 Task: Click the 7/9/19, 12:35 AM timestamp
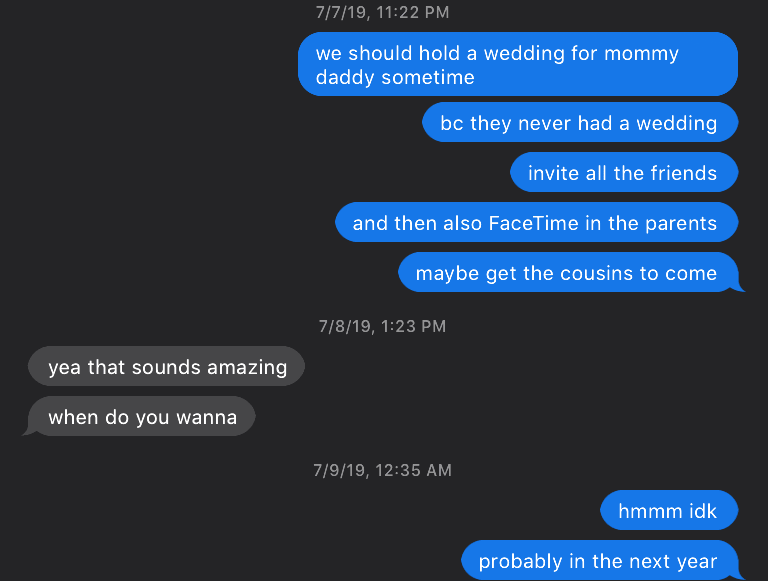382,469
